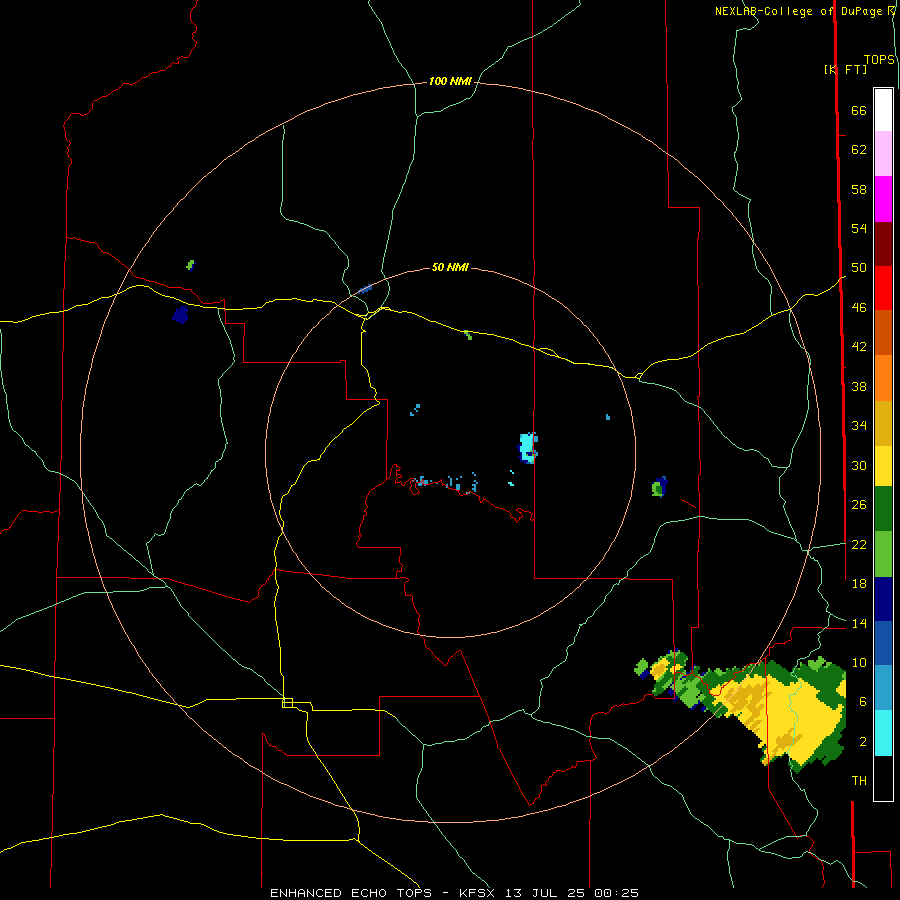Click the light pink legend swatch

click(x=883, y=153)
